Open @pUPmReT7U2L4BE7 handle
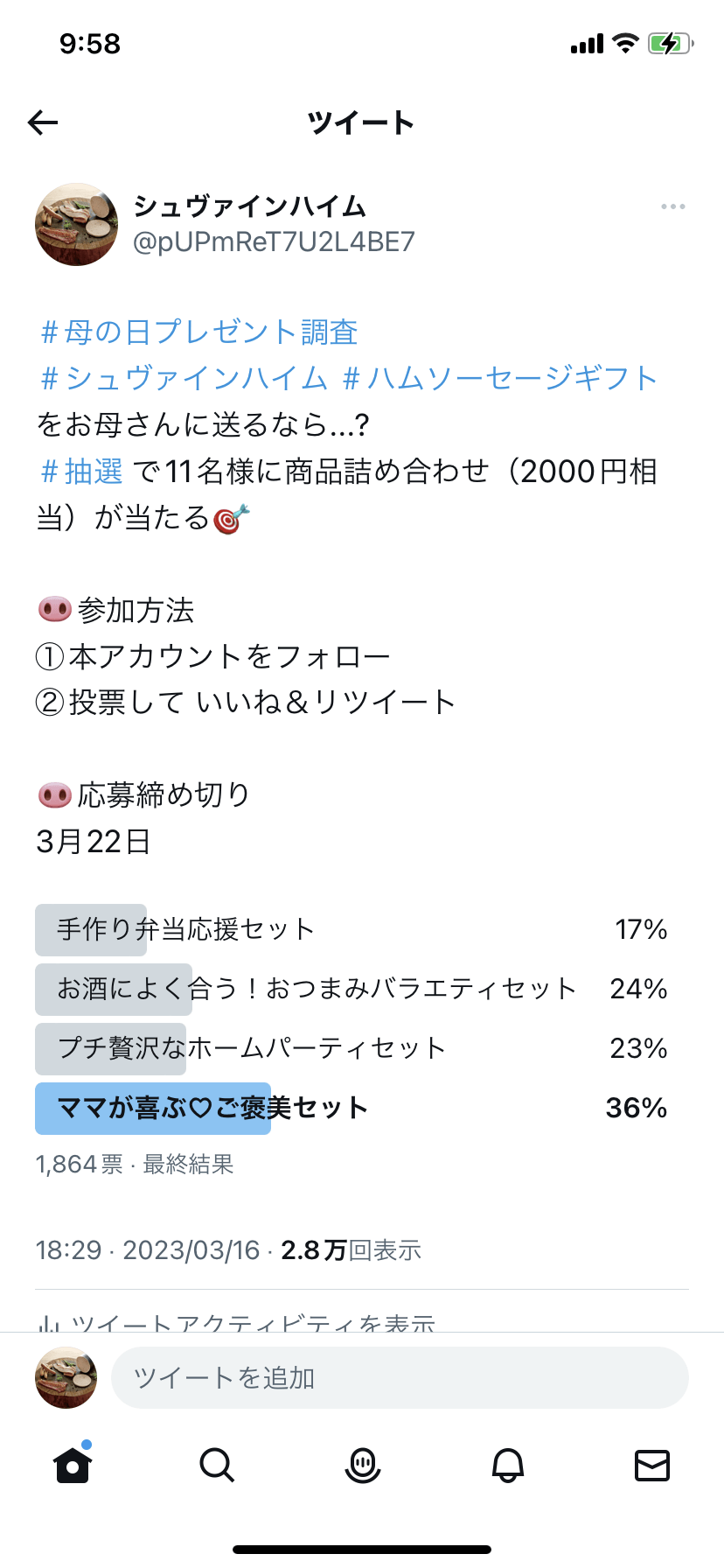This screenshot has height=1568, width=724. 276,242
